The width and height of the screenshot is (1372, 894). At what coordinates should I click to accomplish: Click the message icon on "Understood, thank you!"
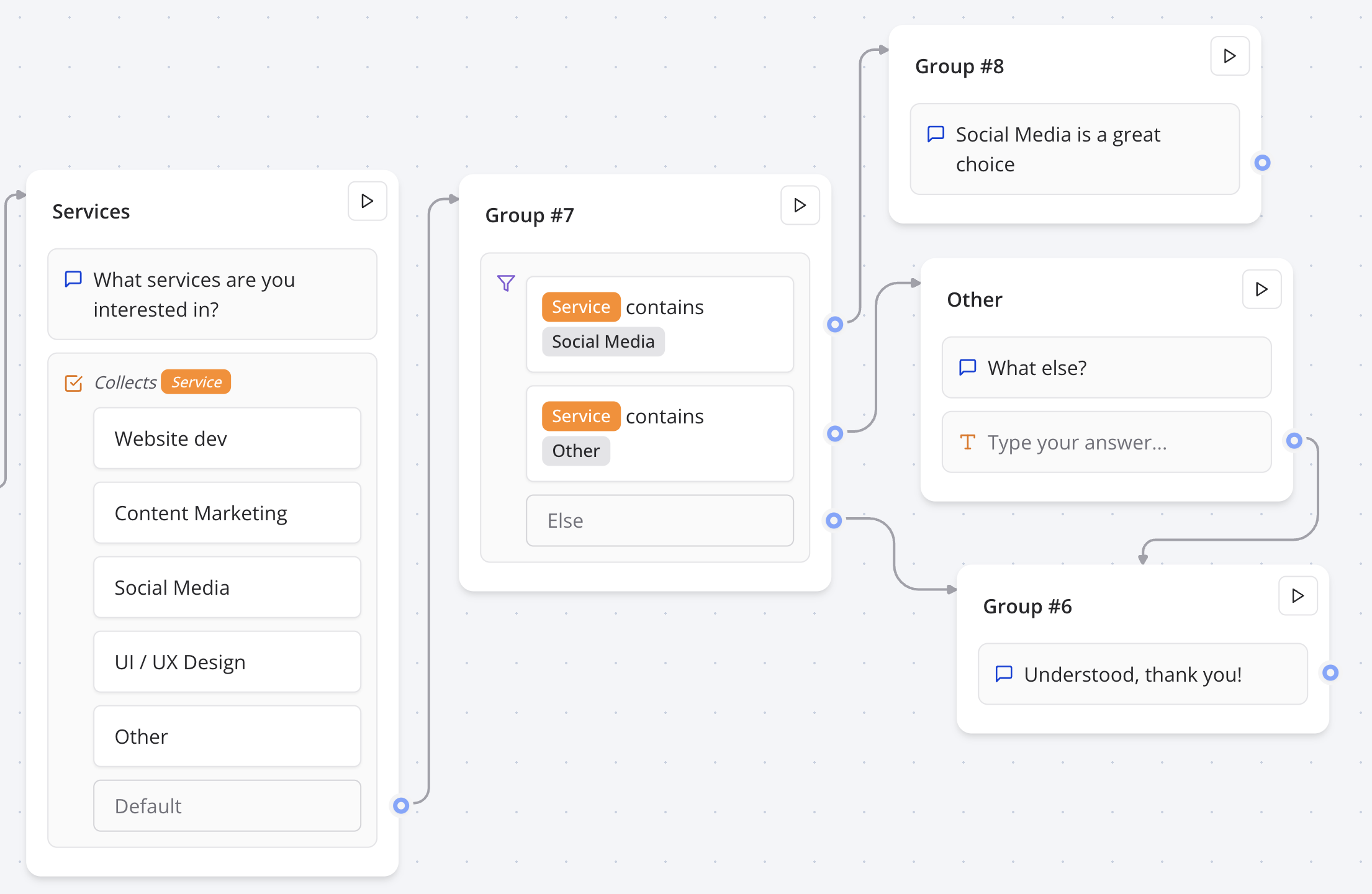1004,674
